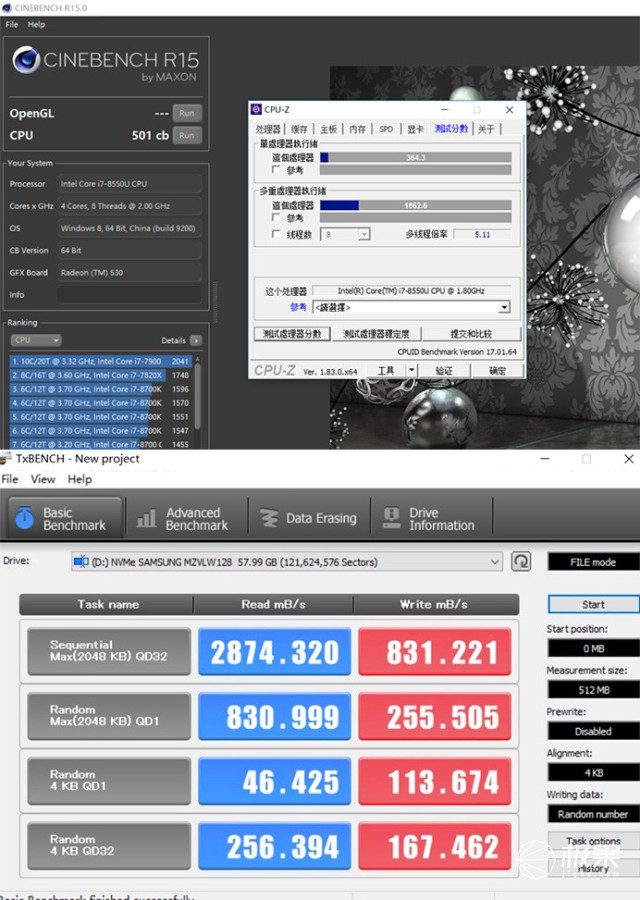Click Random 4 KB QD32 task button
Viewport: 640px width, 900px height.
point(109,845)
